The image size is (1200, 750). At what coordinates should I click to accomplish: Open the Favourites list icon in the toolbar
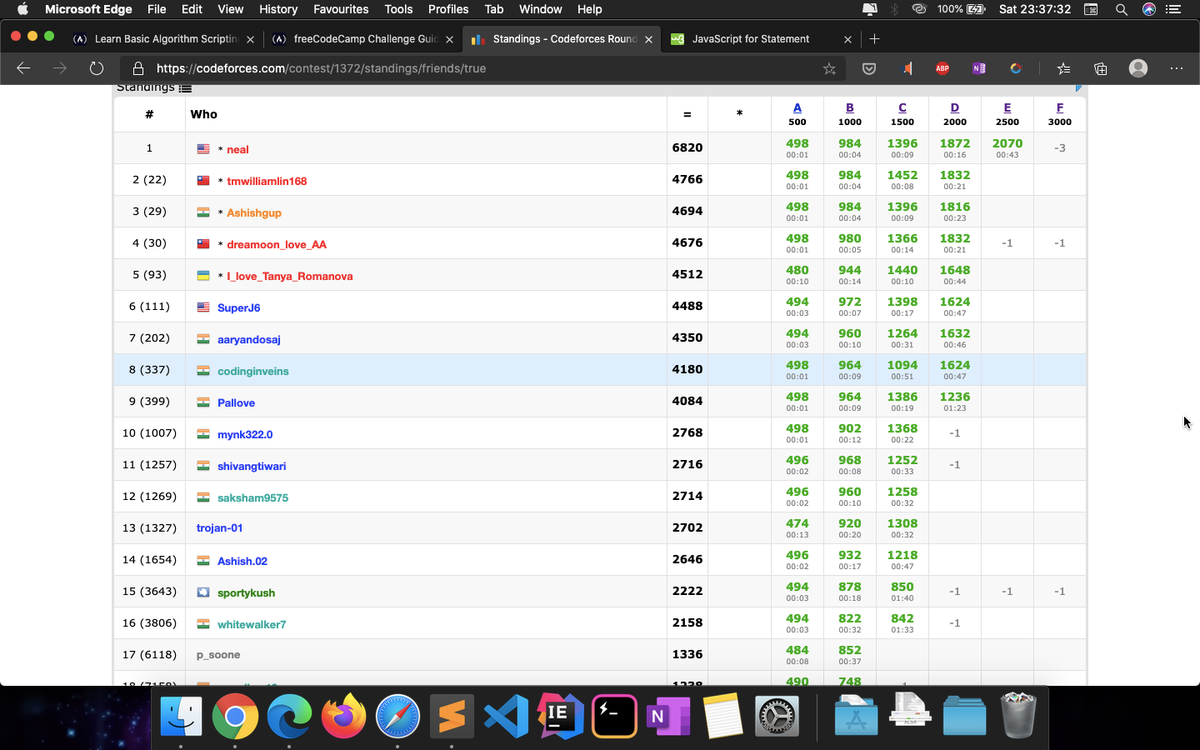[x=1064, y=69]
